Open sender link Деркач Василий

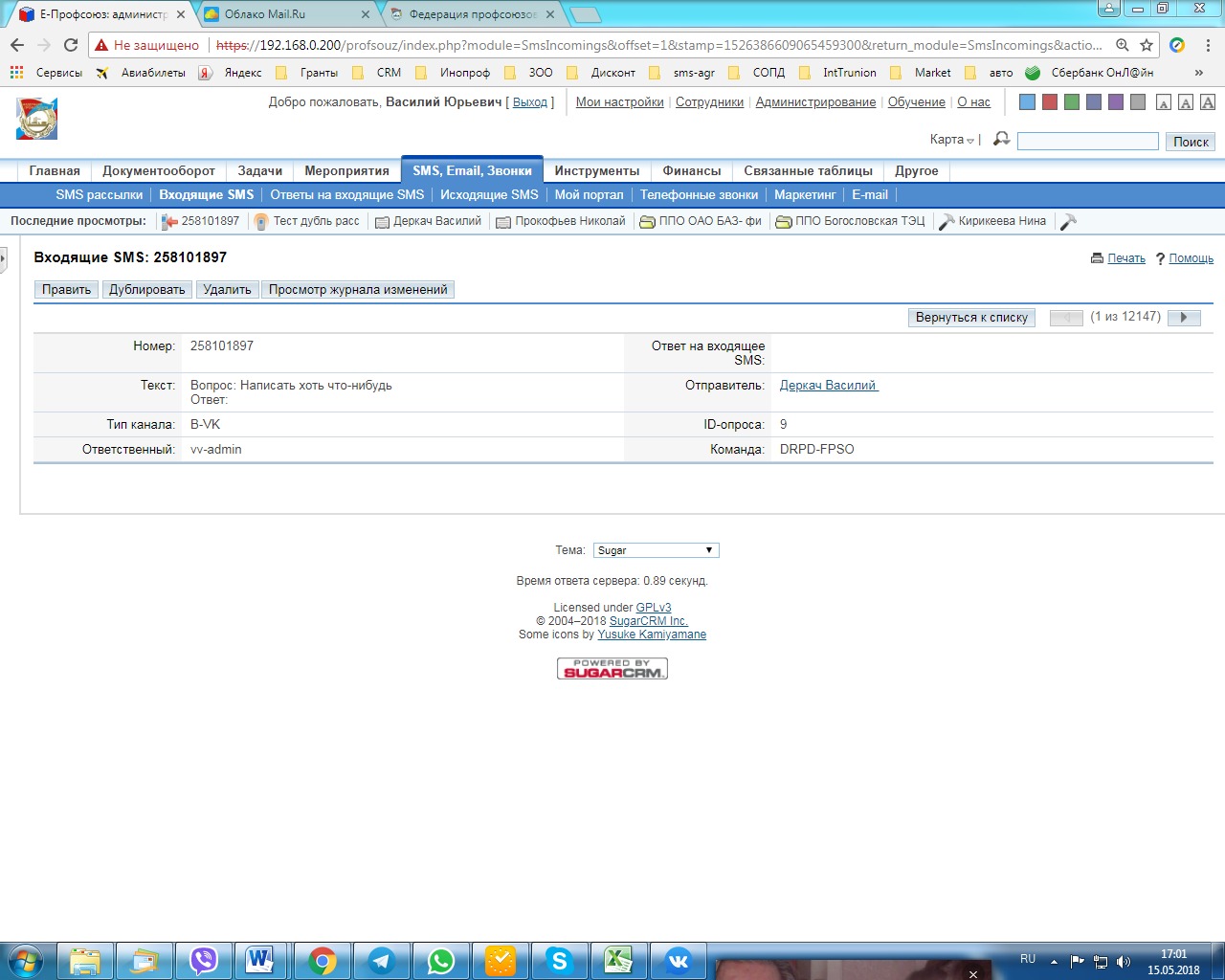click(x=828, y=386)
